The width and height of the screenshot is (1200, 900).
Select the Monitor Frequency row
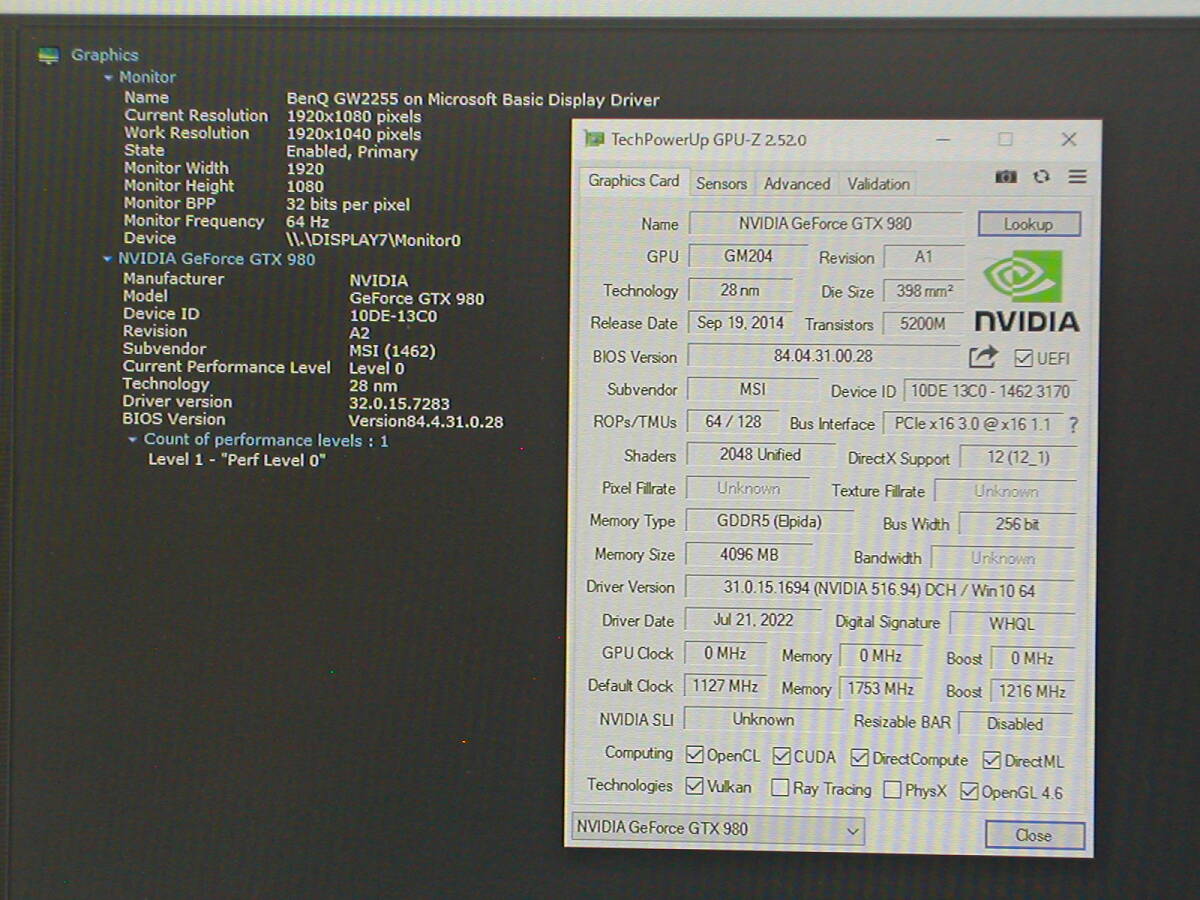tap(226, 221)
